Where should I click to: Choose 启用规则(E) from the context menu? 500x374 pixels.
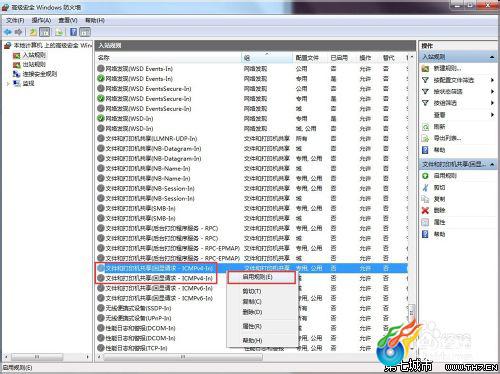tap(261, 277)
